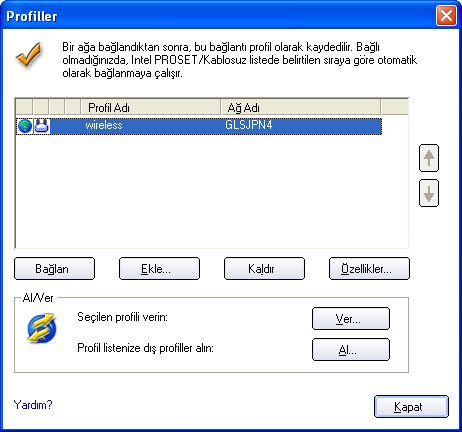Select the wireless profile row
This screenshot has width=462, height=432.
(199, 126)
